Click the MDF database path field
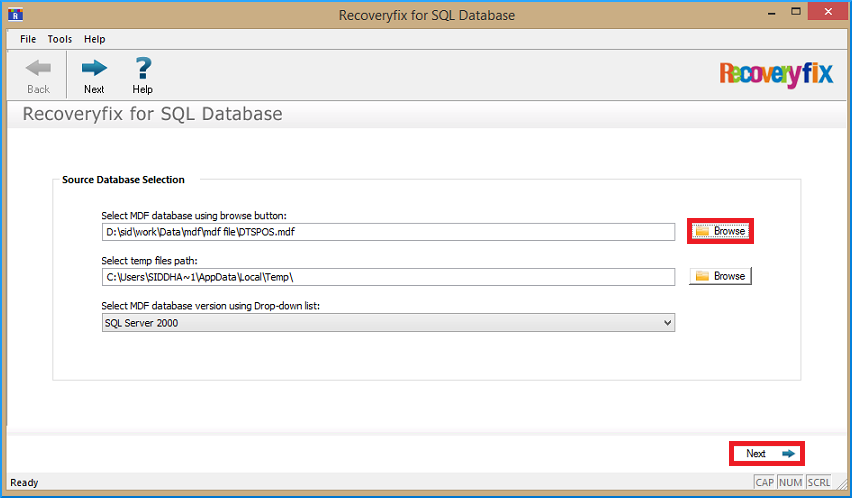 pyautogui.click(x=388, y=232)
